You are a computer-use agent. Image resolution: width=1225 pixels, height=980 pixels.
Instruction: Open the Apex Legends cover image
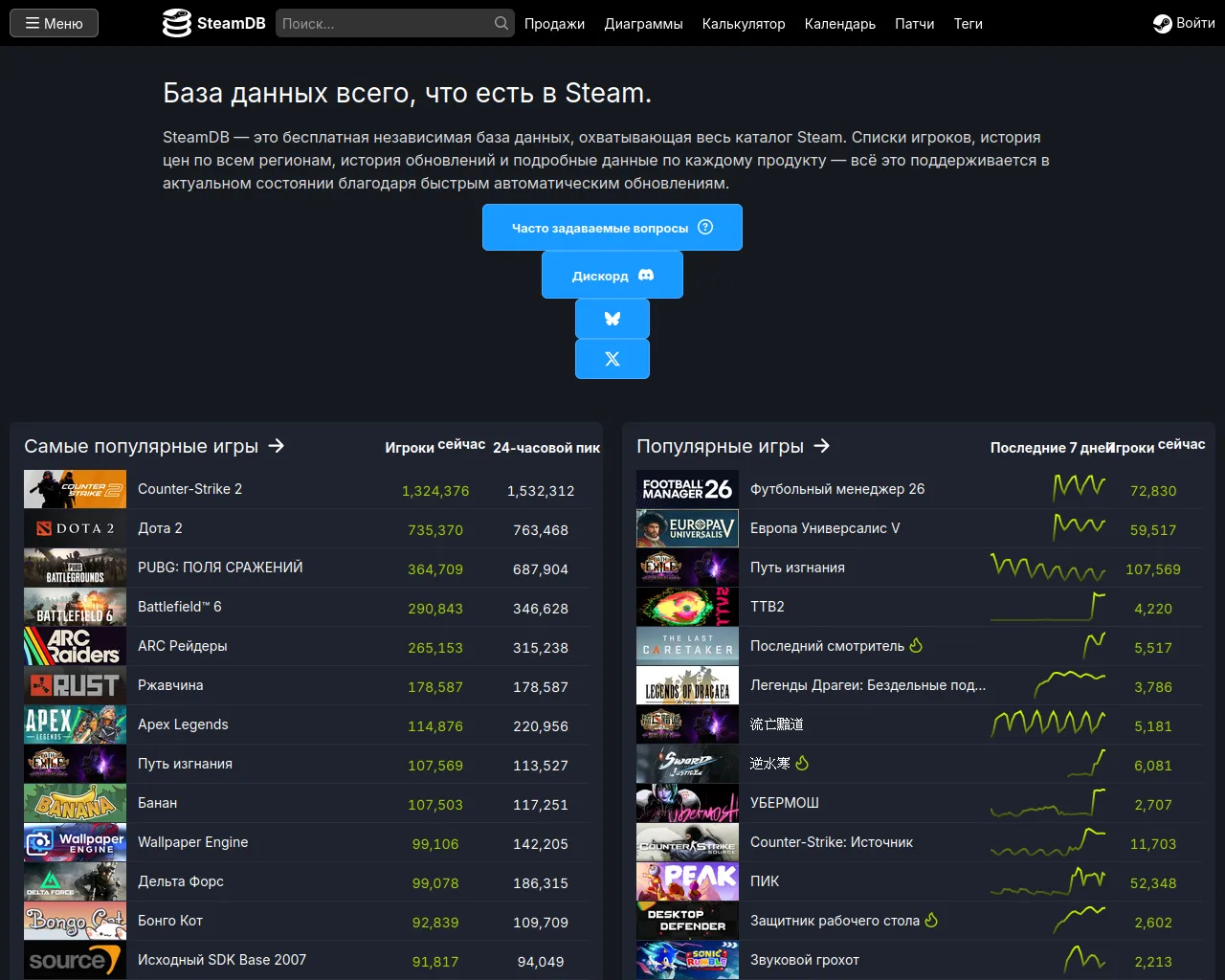click(75, 724)
